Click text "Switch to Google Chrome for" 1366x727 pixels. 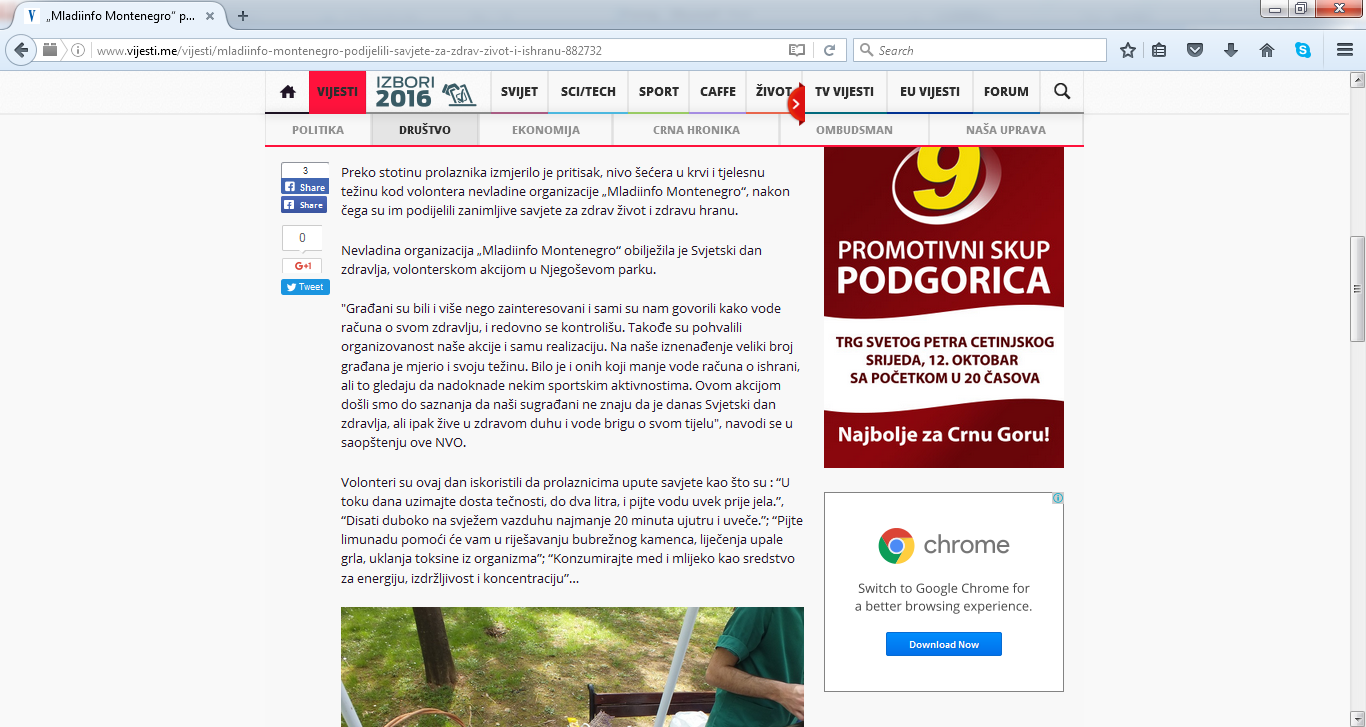944,588
